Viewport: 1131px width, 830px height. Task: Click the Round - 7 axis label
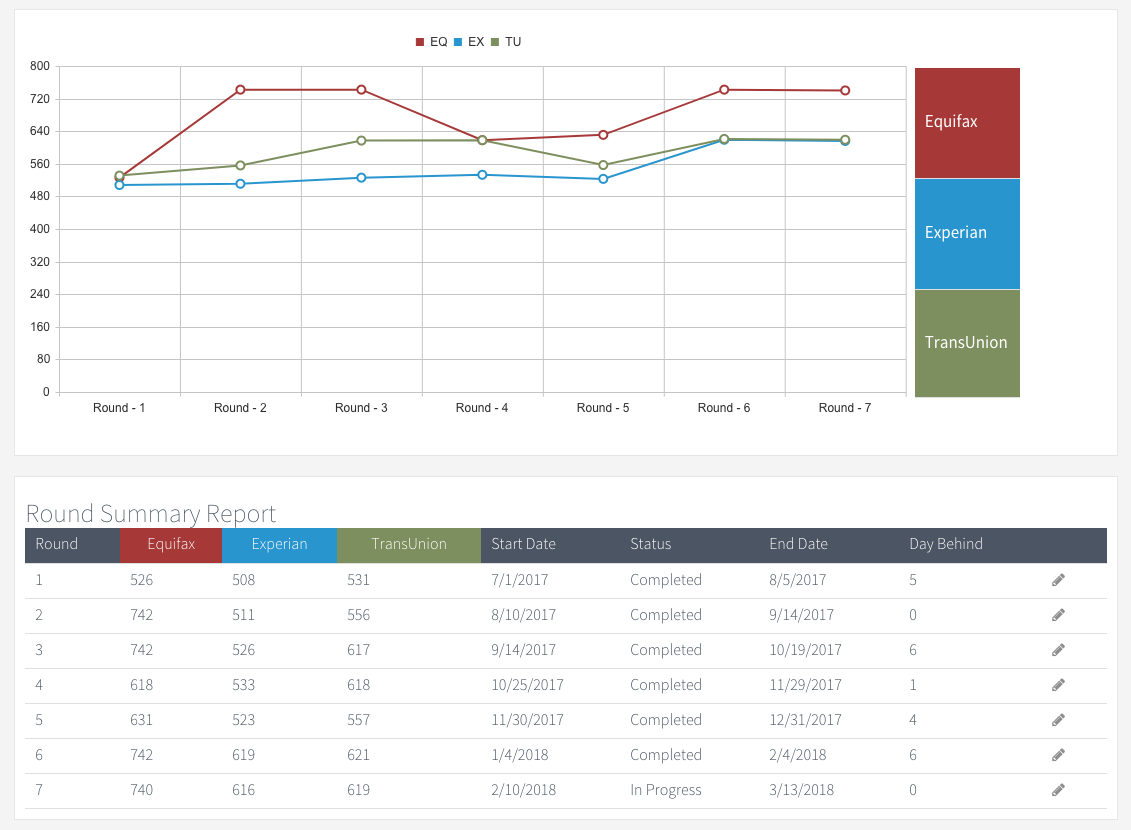pos(845,408)
